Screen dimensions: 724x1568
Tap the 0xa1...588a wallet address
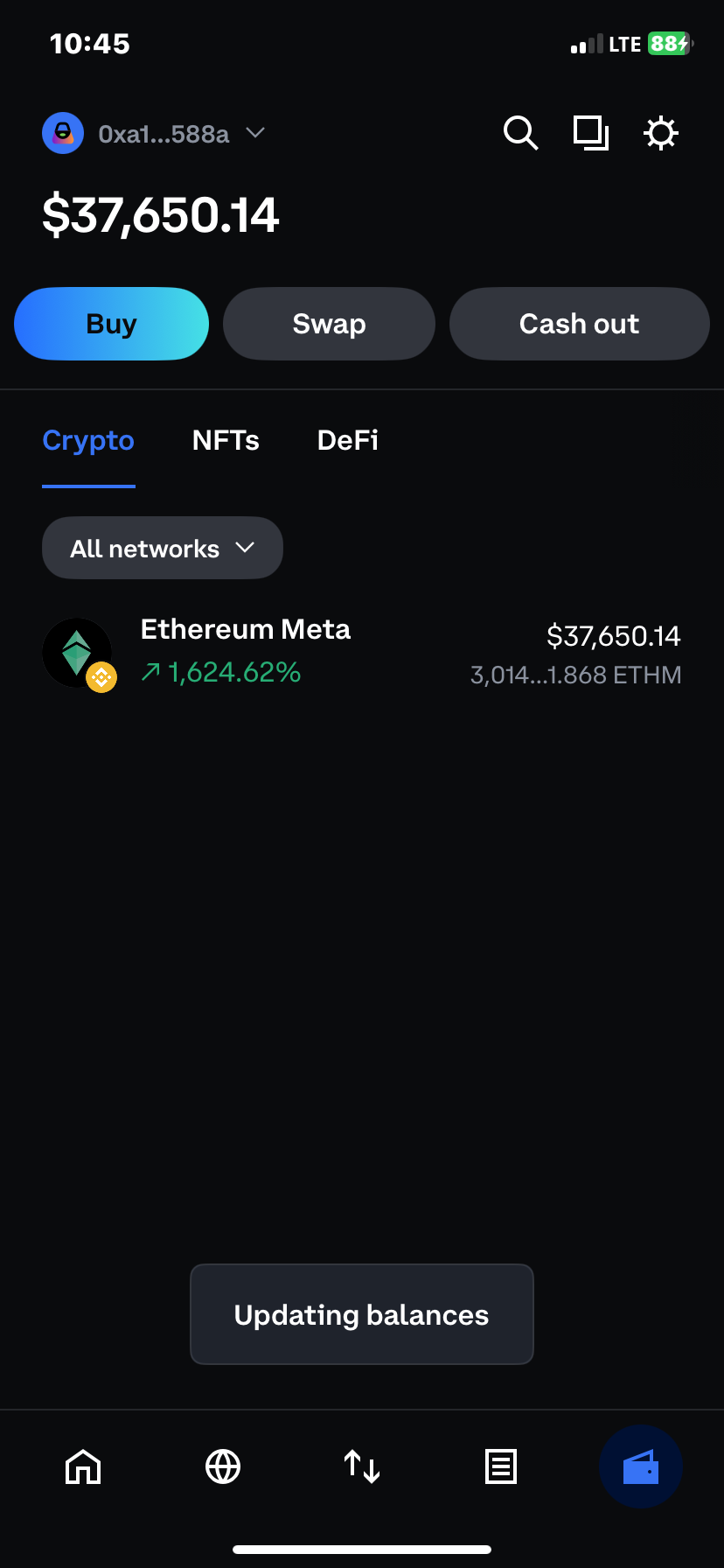coord(164,134)
